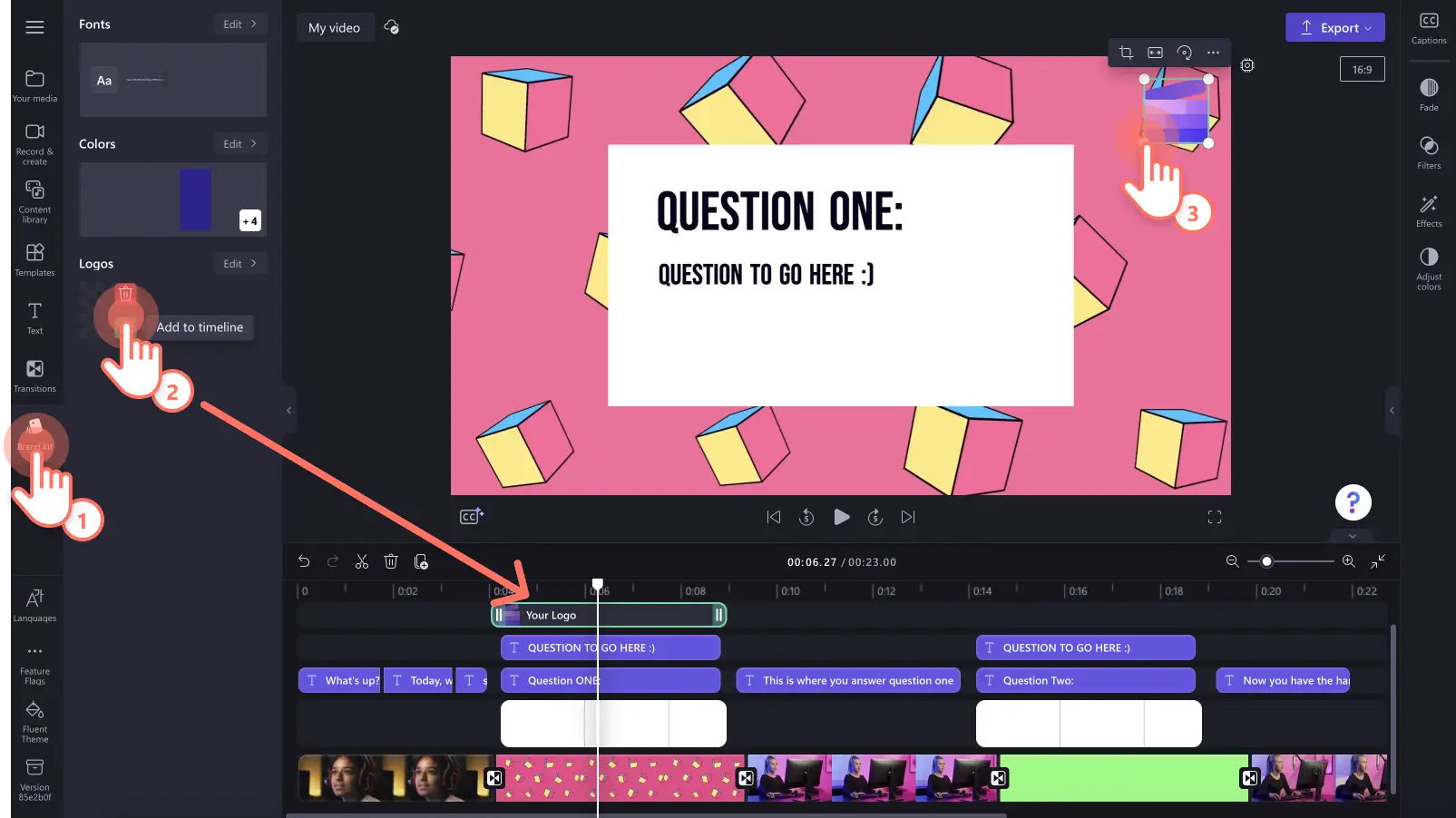Adjust the timeline zoom slider
This screenshot has width=1456, height=818.
[1267, 561]
